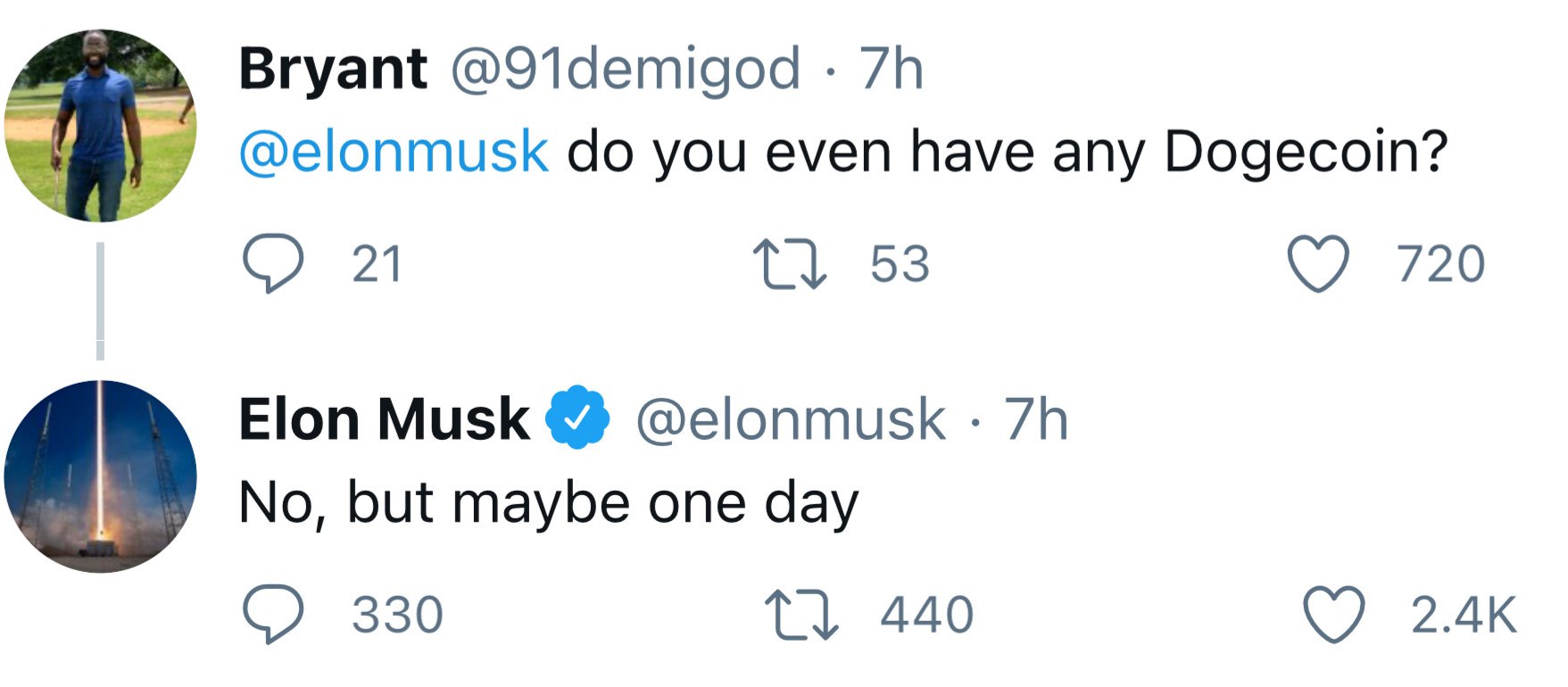This screenshot has width=1568, height=687.
Task: Click the @91demigod handle
Action: pyautogui.click(x=626, y=70)
